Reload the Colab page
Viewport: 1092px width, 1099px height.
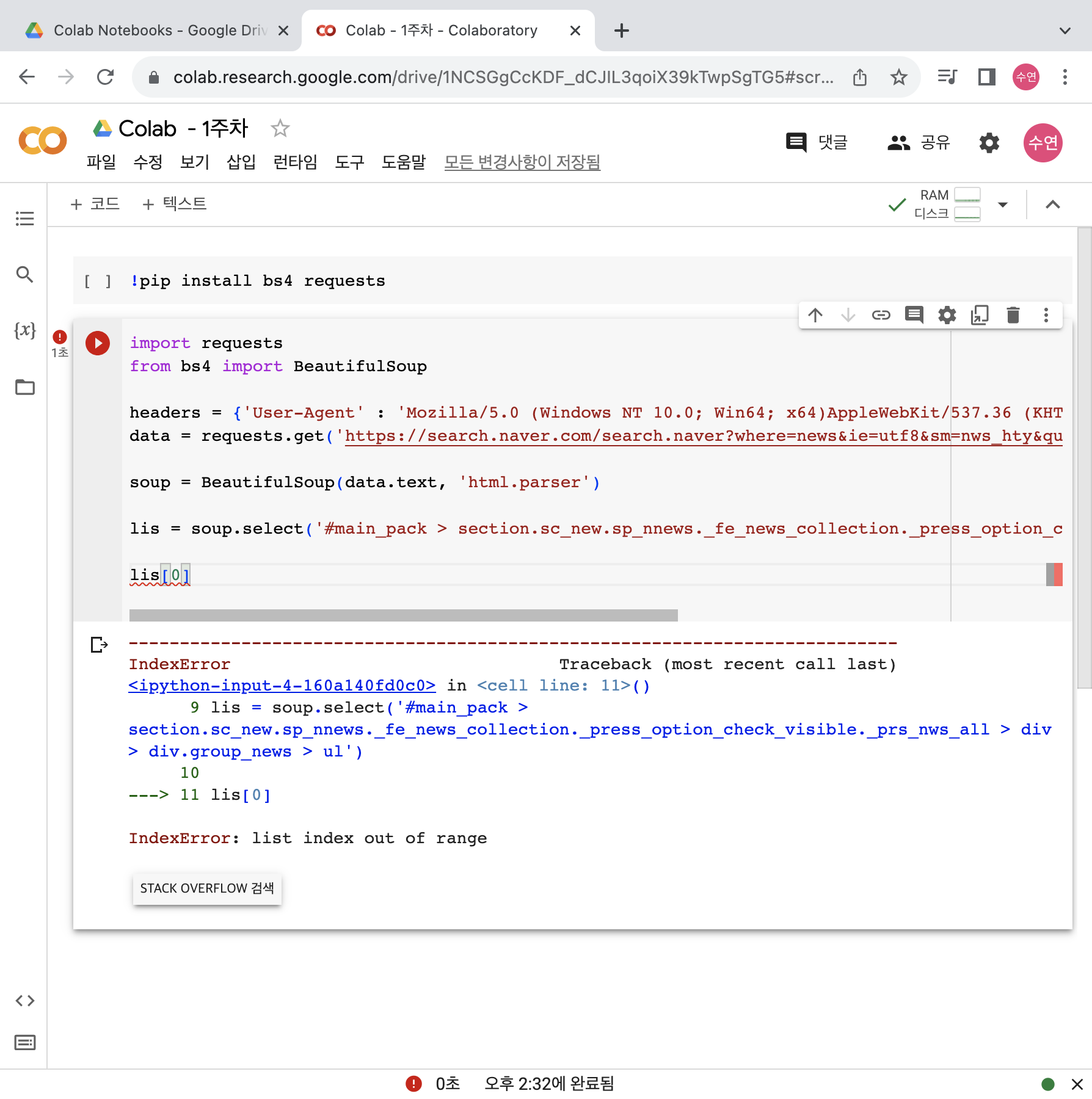tap(106, 77)
